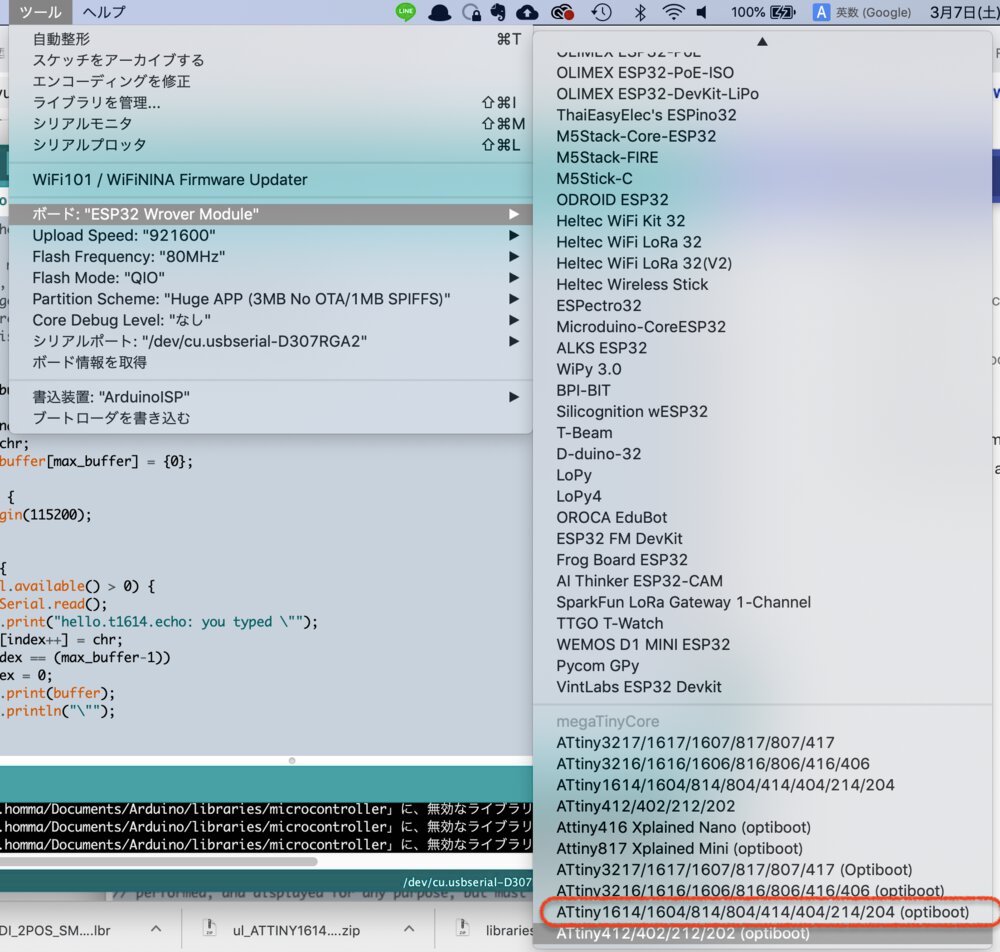Image resolution: width=1000 pixels, height=952 pixels.
Task: Select WEMOS D1 MINI ESP32 board
Action: (x=762, y=644)
